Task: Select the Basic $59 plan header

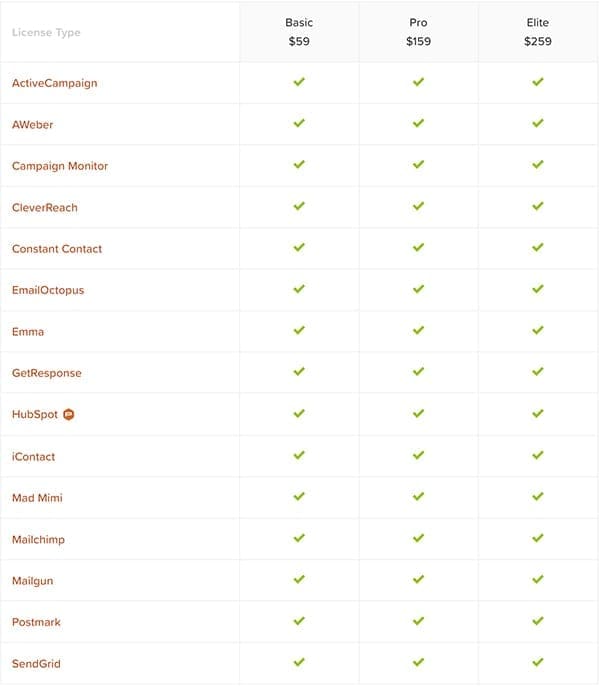Action: point(299,32)
